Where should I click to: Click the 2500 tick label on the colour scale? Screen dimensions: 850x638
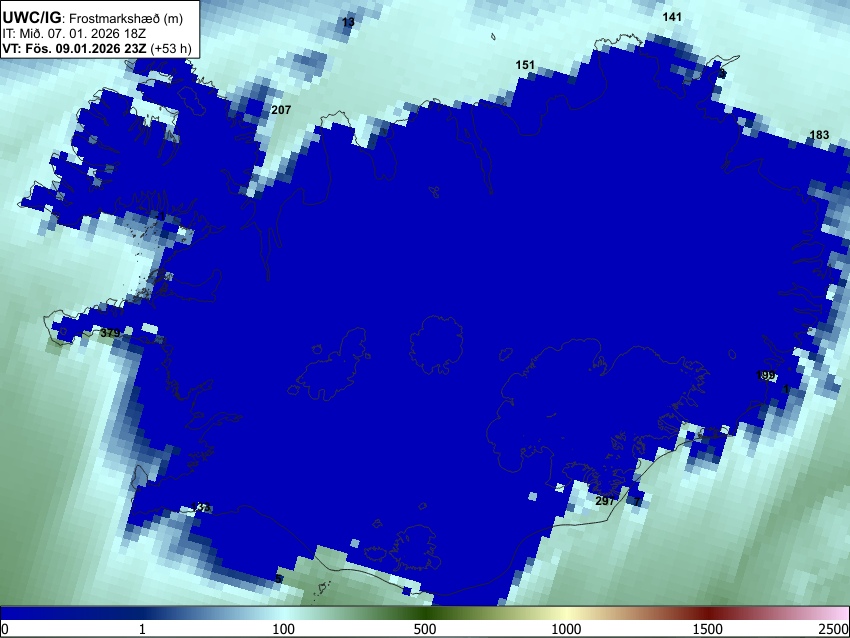834,629
